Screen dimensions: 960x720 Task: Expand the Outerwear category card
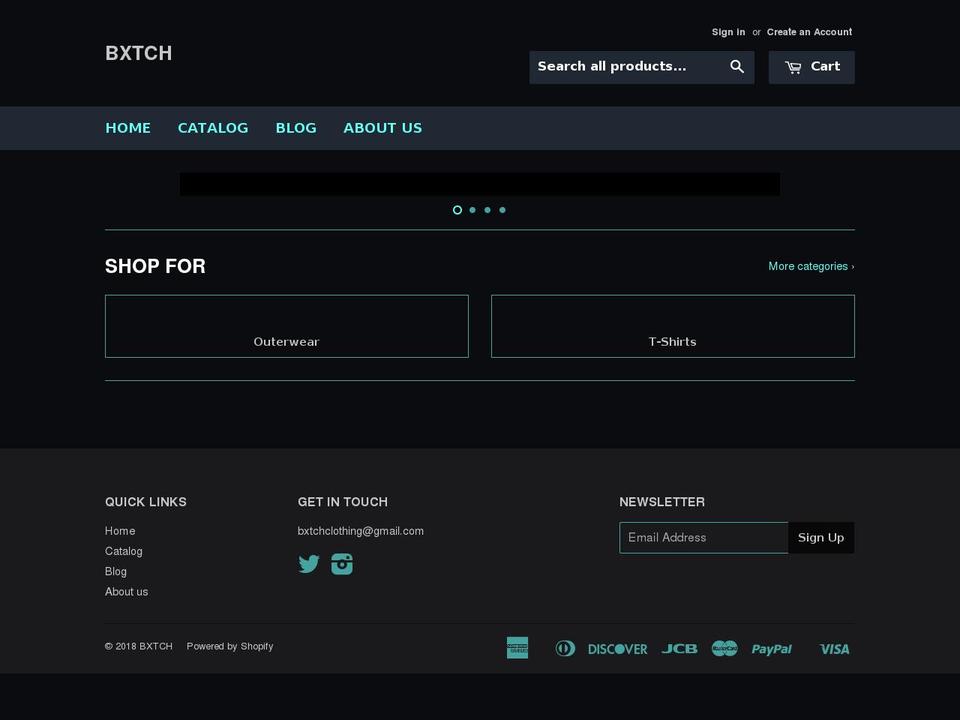[286, 326]
